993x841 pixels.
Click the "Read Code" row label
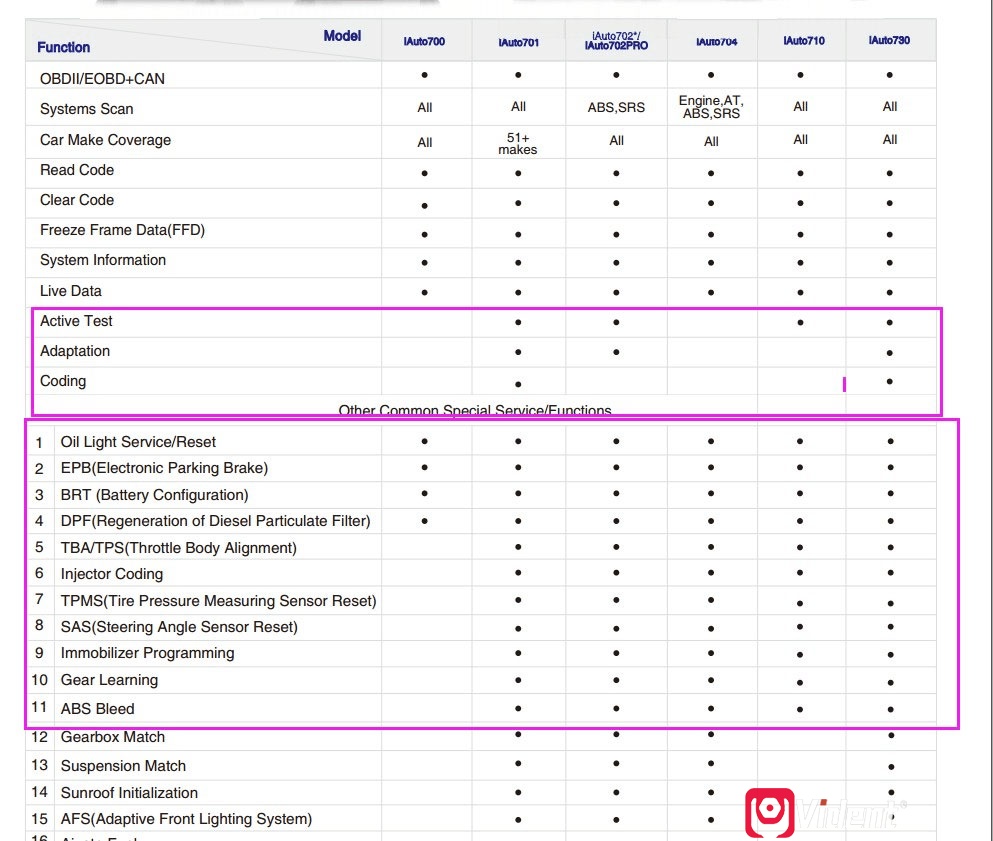point(77,170)
